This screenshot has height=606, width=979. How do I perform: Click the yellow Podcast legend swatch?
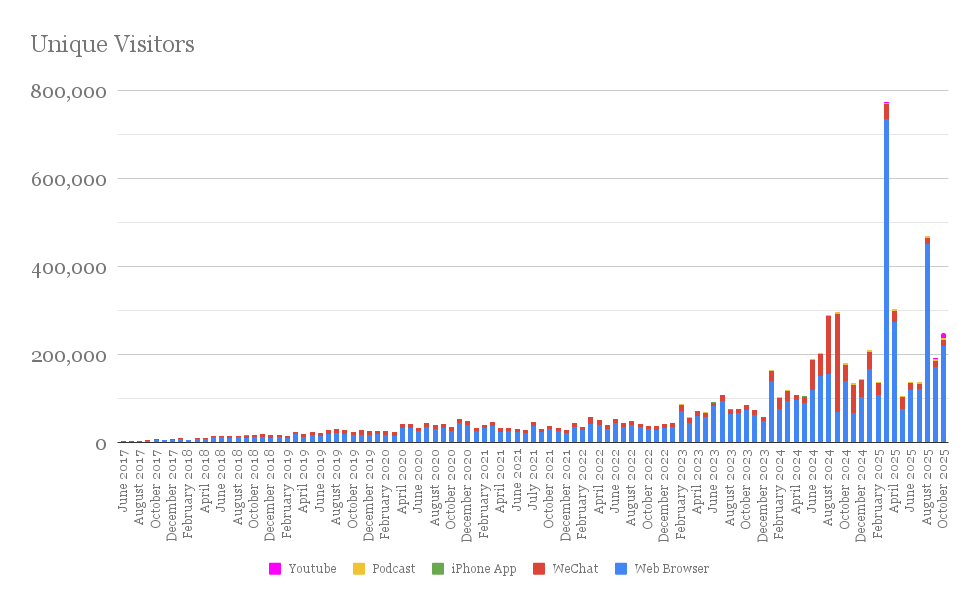coord(359,569)
